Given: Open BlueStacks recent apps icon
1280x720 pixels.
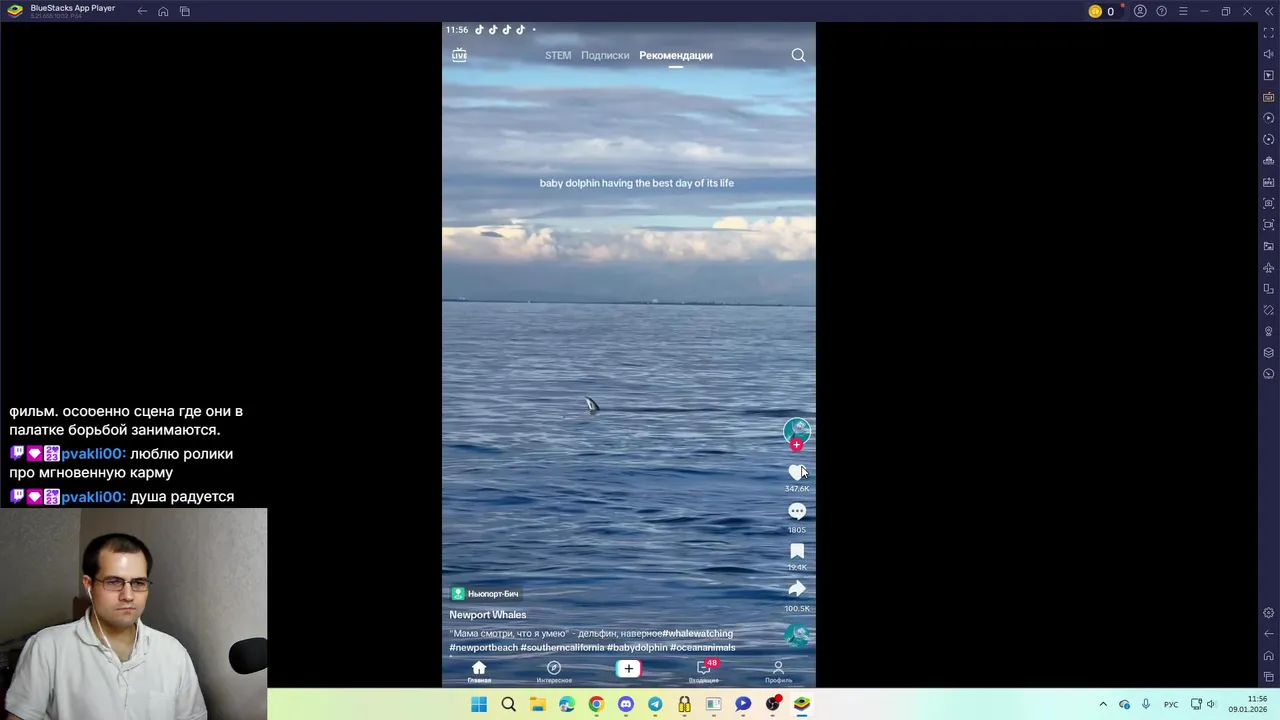Looking at the screenshot, I should (x=185, y=11).
